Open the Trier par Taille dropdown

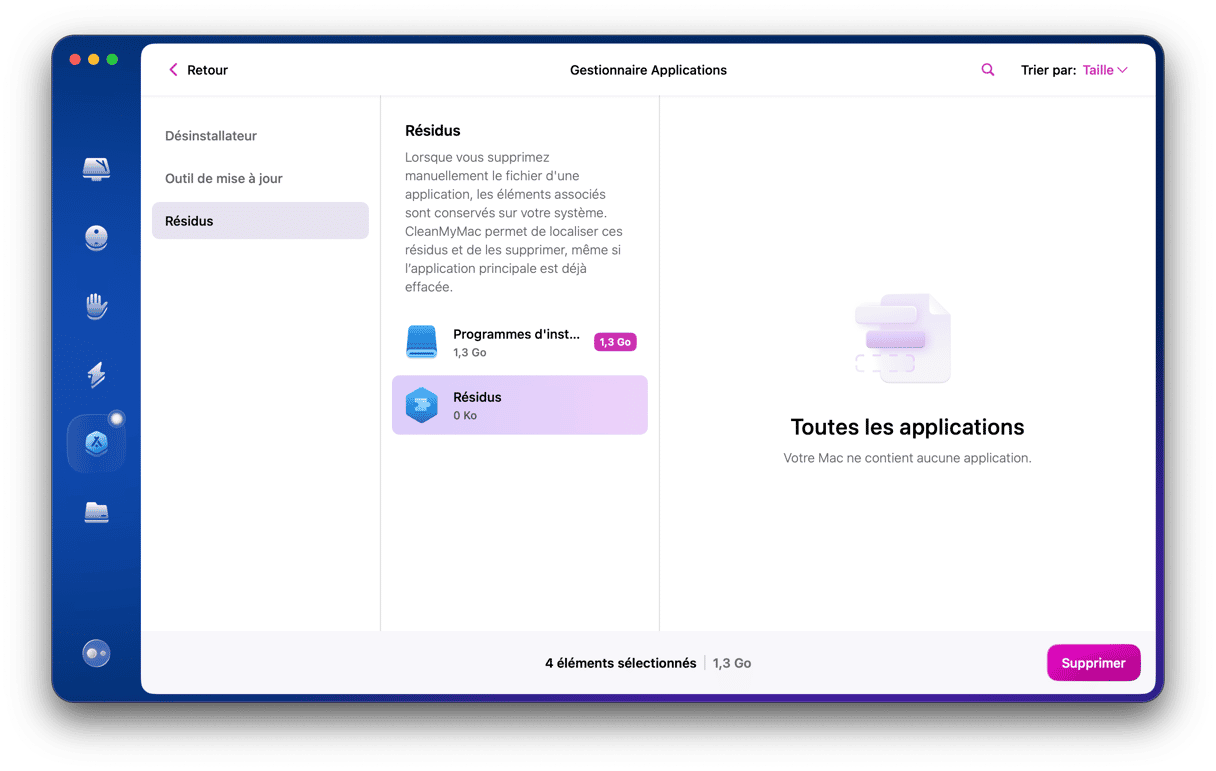pos(1105,70)
